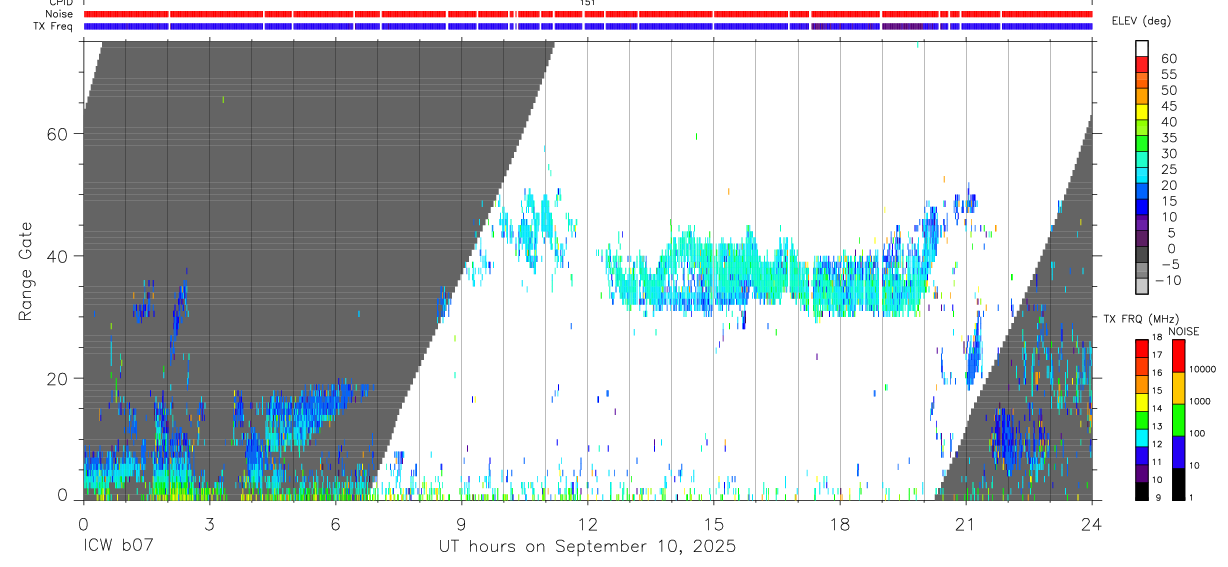1228x567 pixels.
Task: Click the cyan segment of the TX FRQ color bar
Action: (x=1142, y=438)
